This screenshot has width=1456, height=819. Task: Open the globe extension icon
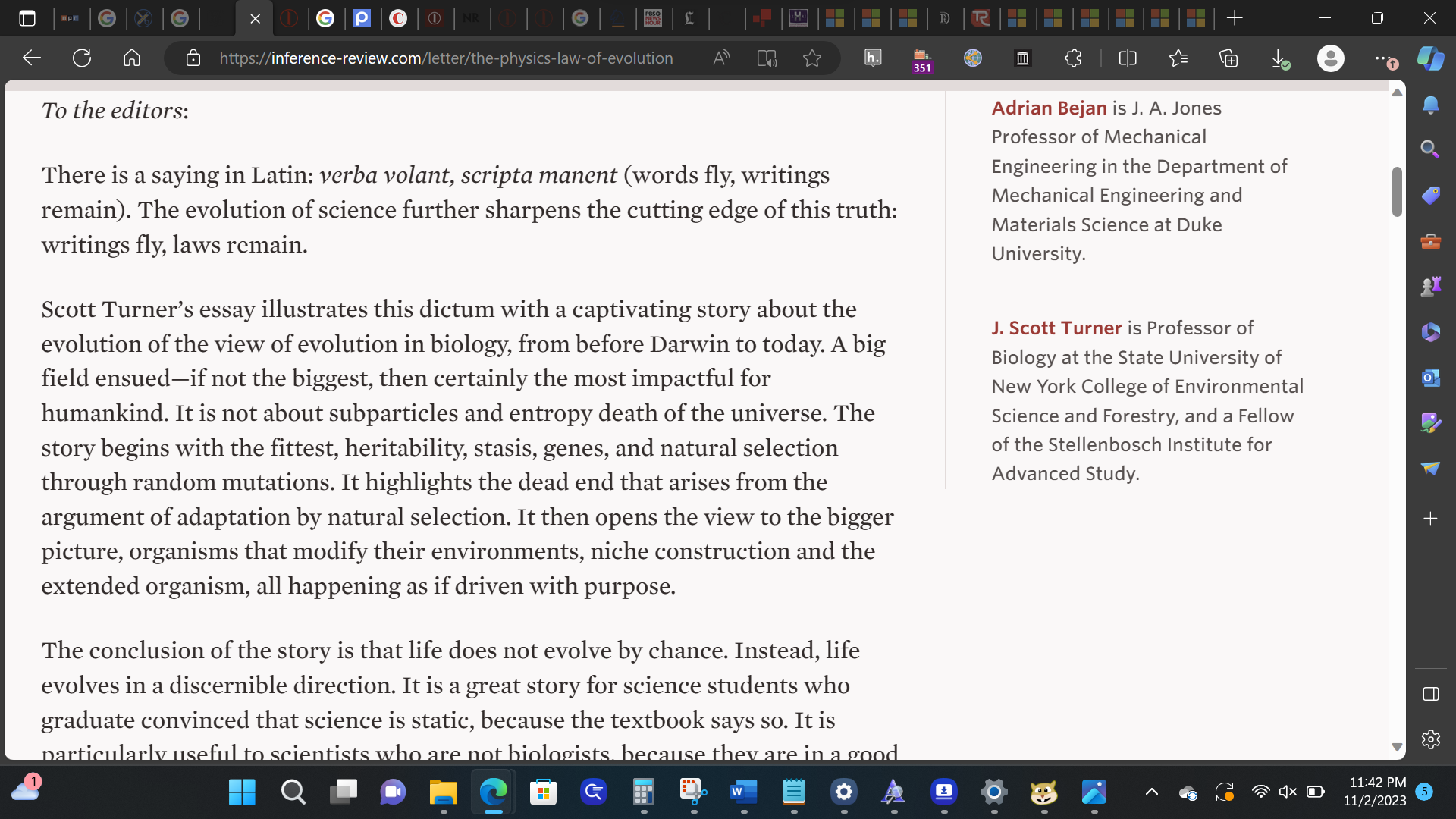973,58
